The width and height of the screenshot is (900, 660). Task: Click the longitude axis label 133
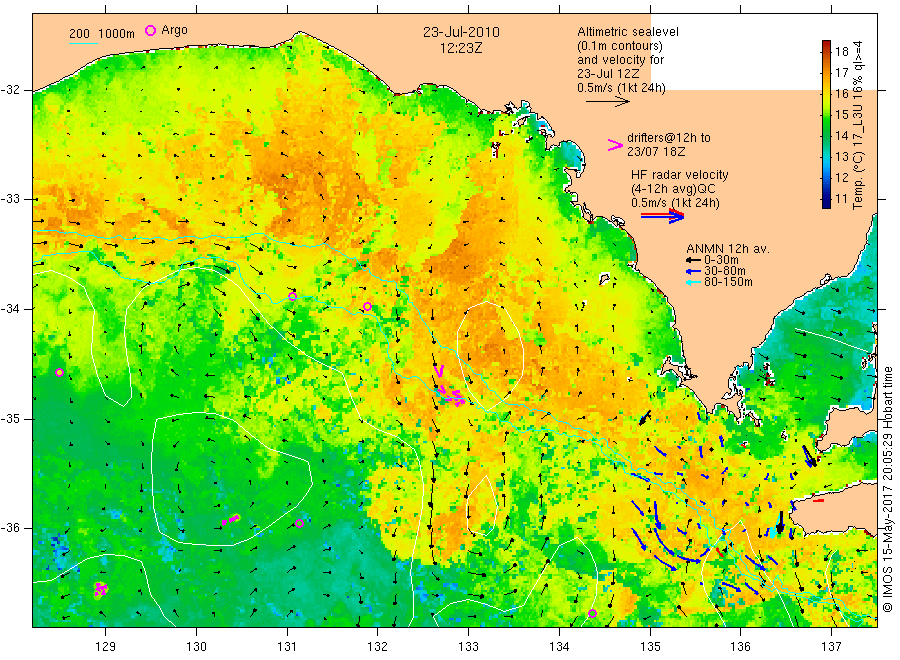(x=468, y=647)
